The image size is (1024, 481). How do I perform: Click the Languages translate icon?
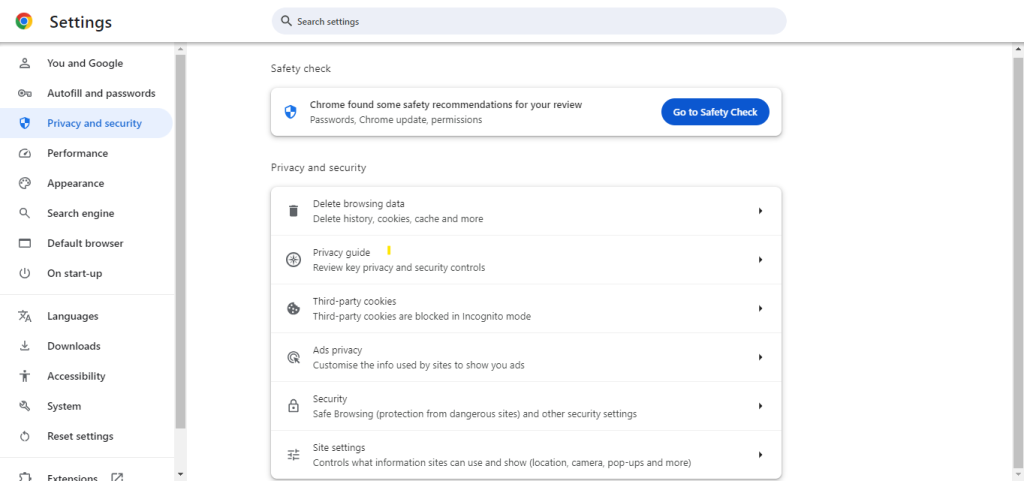click(25, 317)
